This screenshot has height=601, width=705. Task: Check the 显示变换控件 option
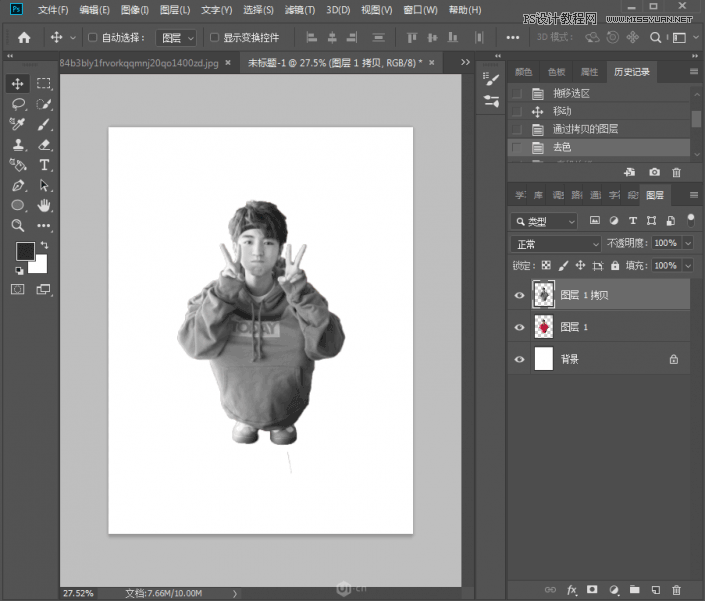pos(215,38)
